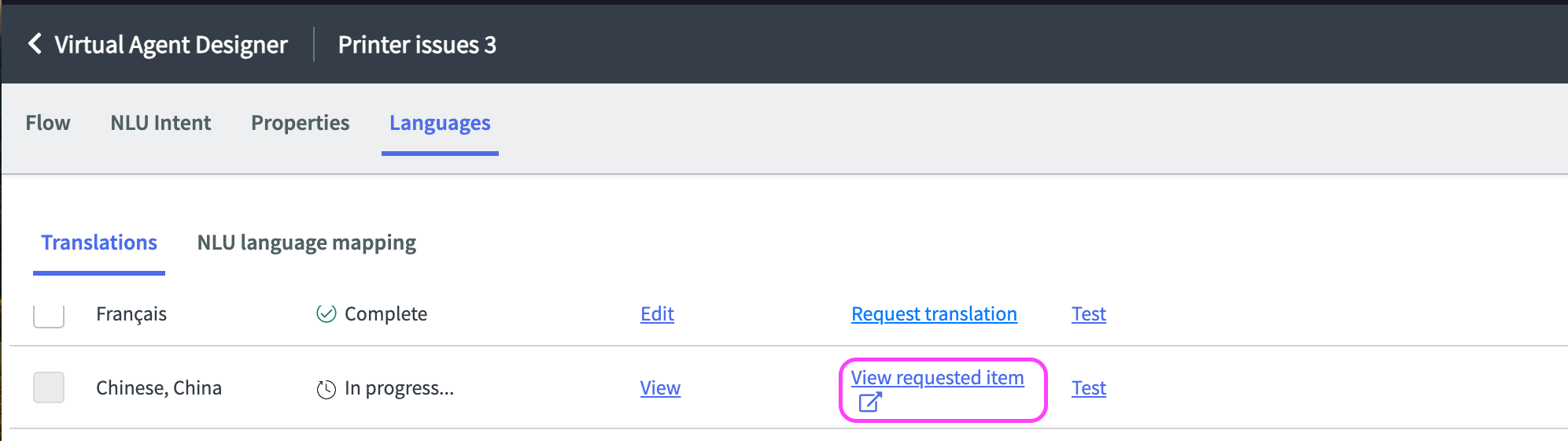Click Edit link for Français
The height and width of the screenshot is (441, 1568).
tap(657, 314)
